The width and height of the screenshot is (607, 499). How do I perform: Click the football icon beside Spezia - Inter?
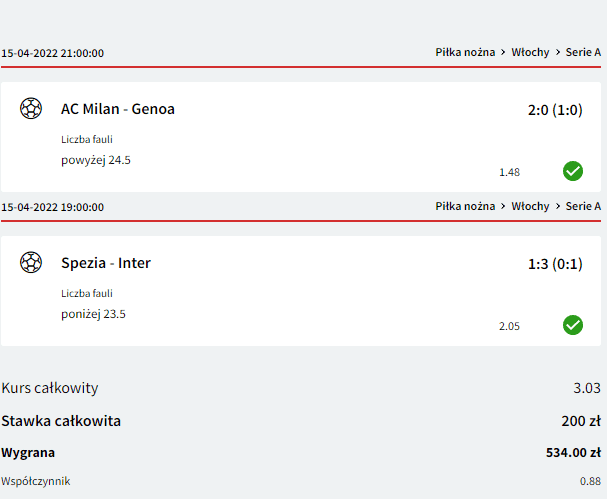31,262
